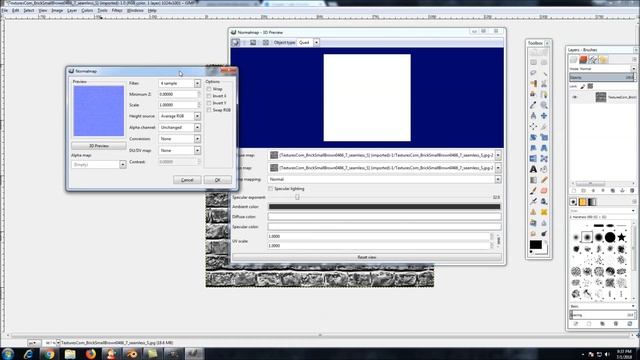This screenshot has height=360, width=640.
Task: Click OK in the Normalmap dialog
Action: pos(218,180)
